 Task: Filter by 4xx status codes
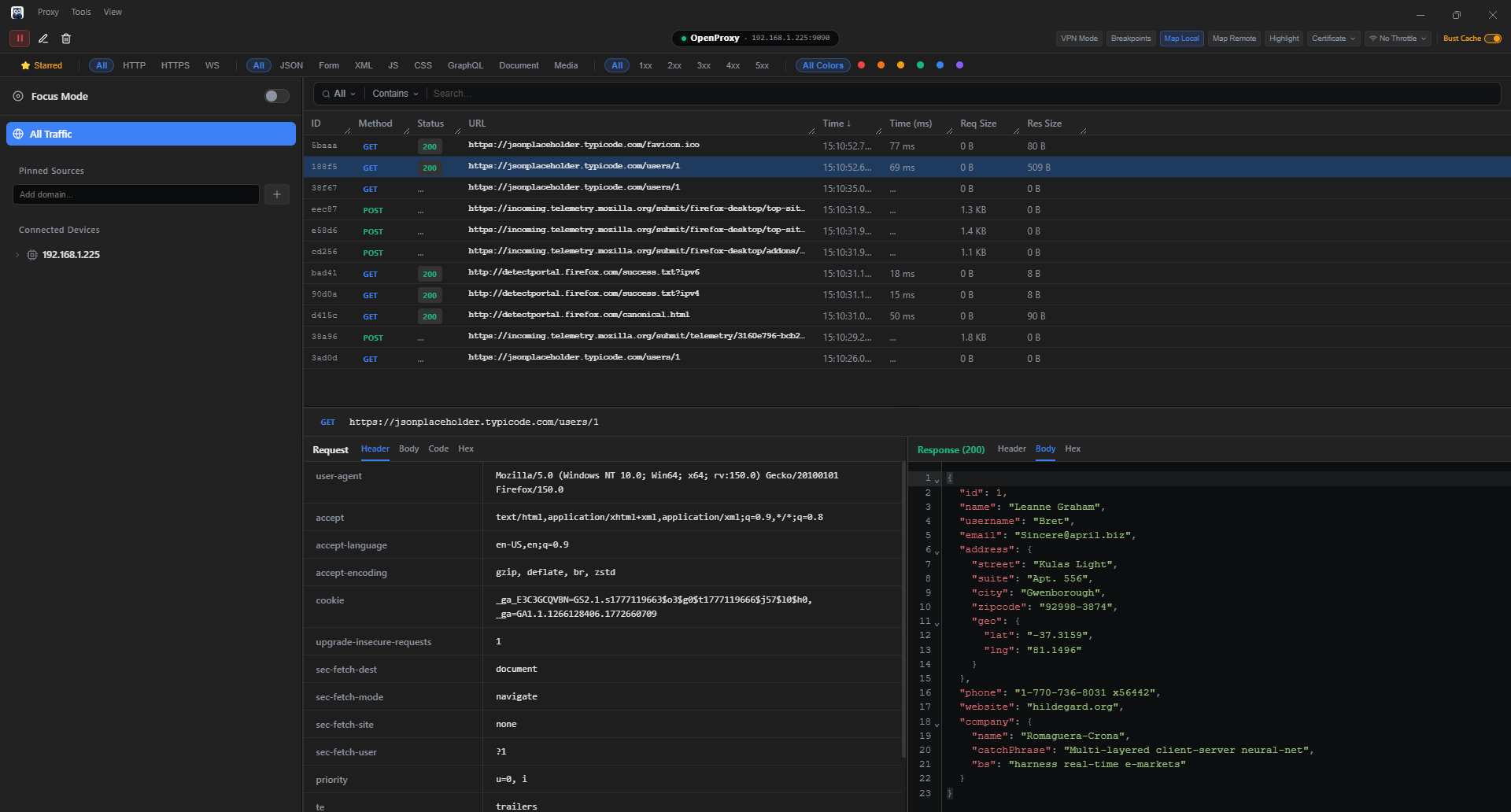pyautogui.click(x=733, y=65)
